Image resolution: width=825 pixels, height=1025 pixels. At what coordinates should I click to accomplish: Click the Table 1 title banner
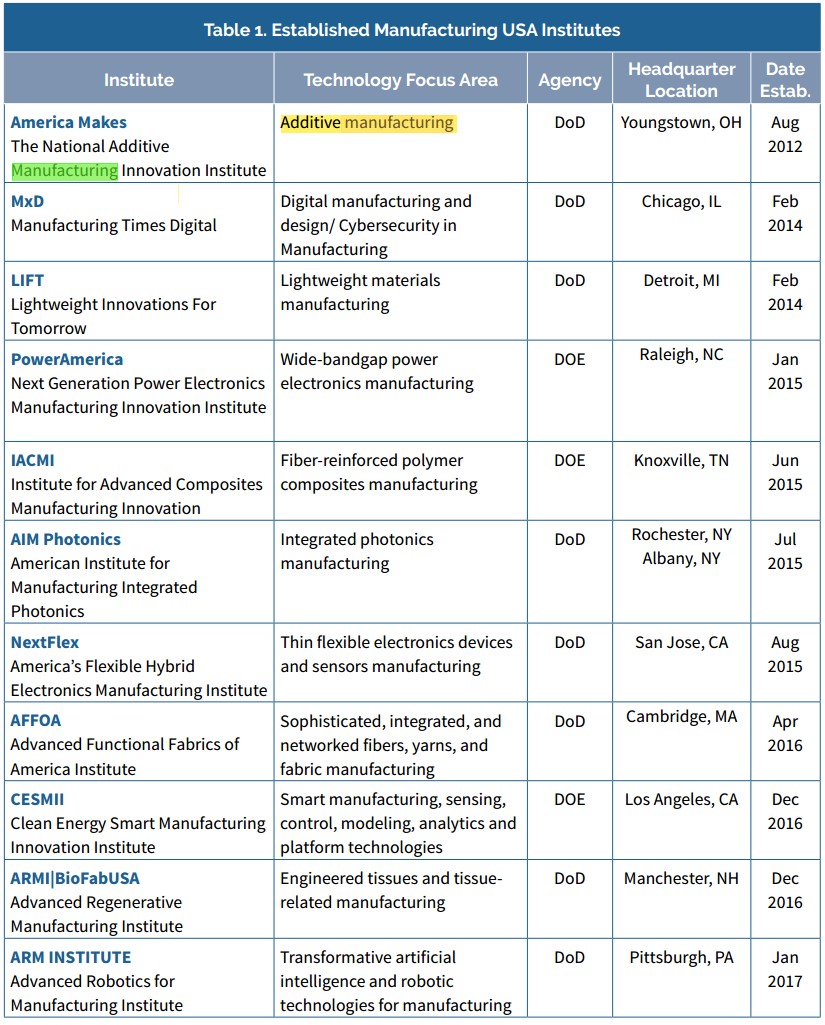(412, 29)
